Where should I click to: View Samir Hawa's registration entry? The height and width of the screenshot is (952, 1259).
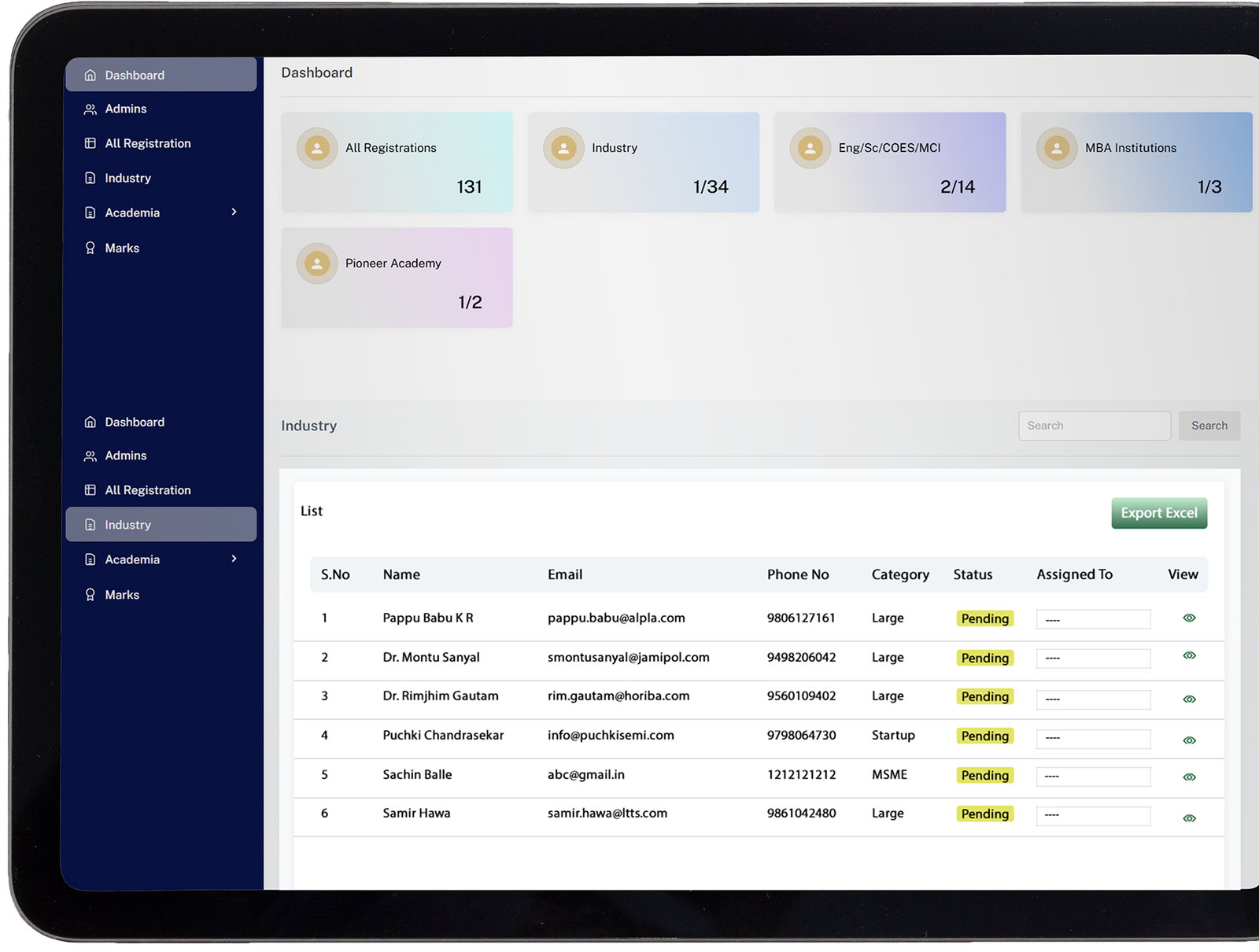click(x=1189, y=816)
